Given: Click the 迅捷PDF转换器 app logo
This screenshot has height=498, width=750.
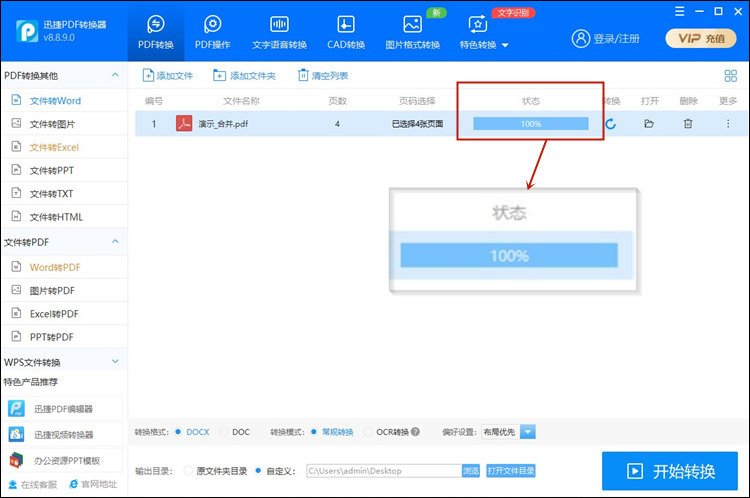Looking at the screenshot, I should (x=27, y=31).
